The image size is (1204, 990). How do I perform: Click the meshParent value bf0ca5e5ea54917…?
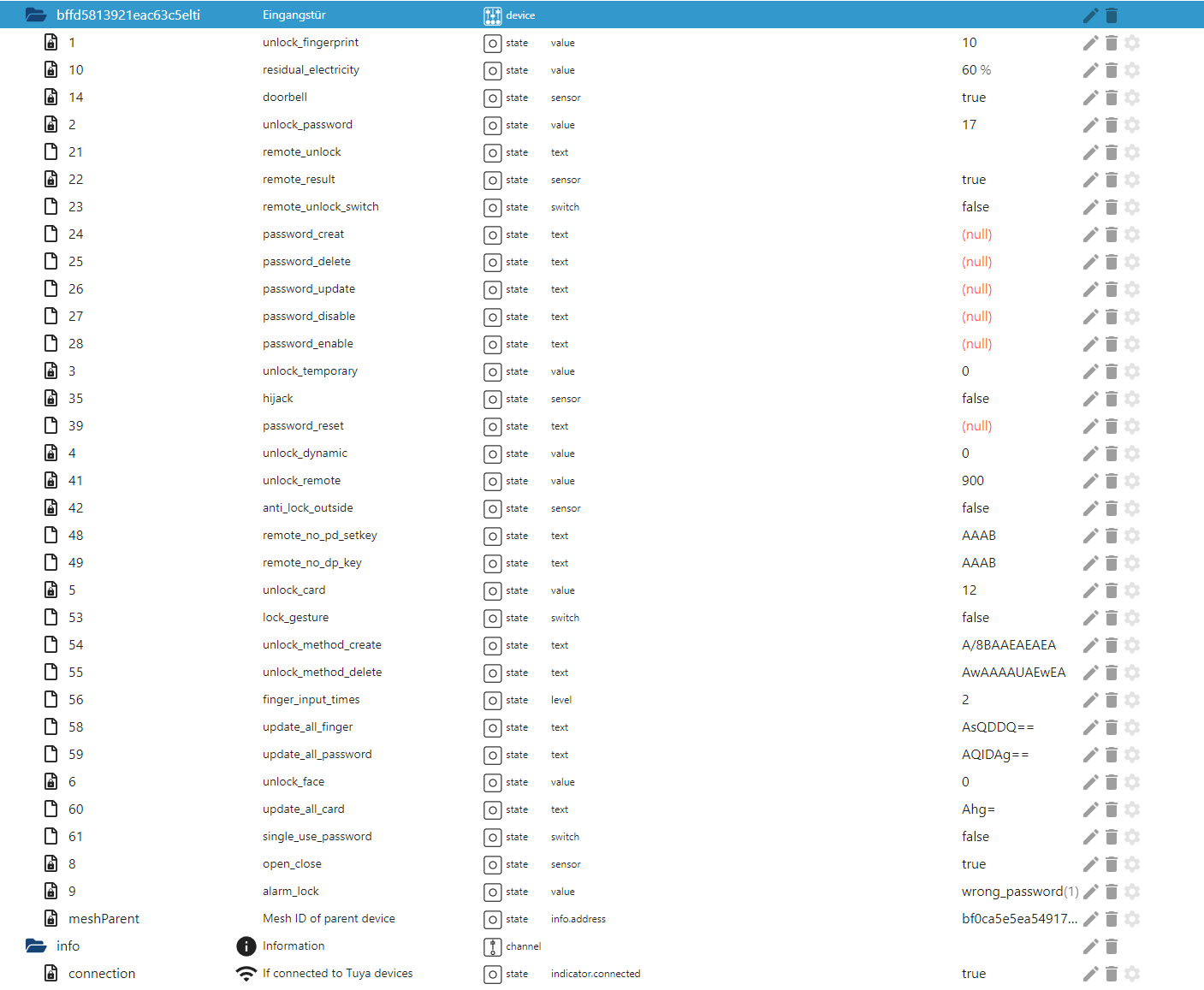pos(1020,919)
